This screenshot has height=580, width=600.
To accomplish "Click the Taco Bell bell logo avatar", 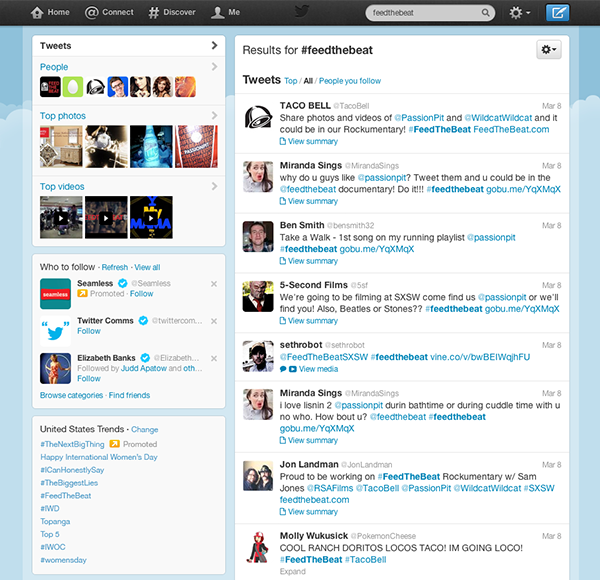I will (258, 117).
